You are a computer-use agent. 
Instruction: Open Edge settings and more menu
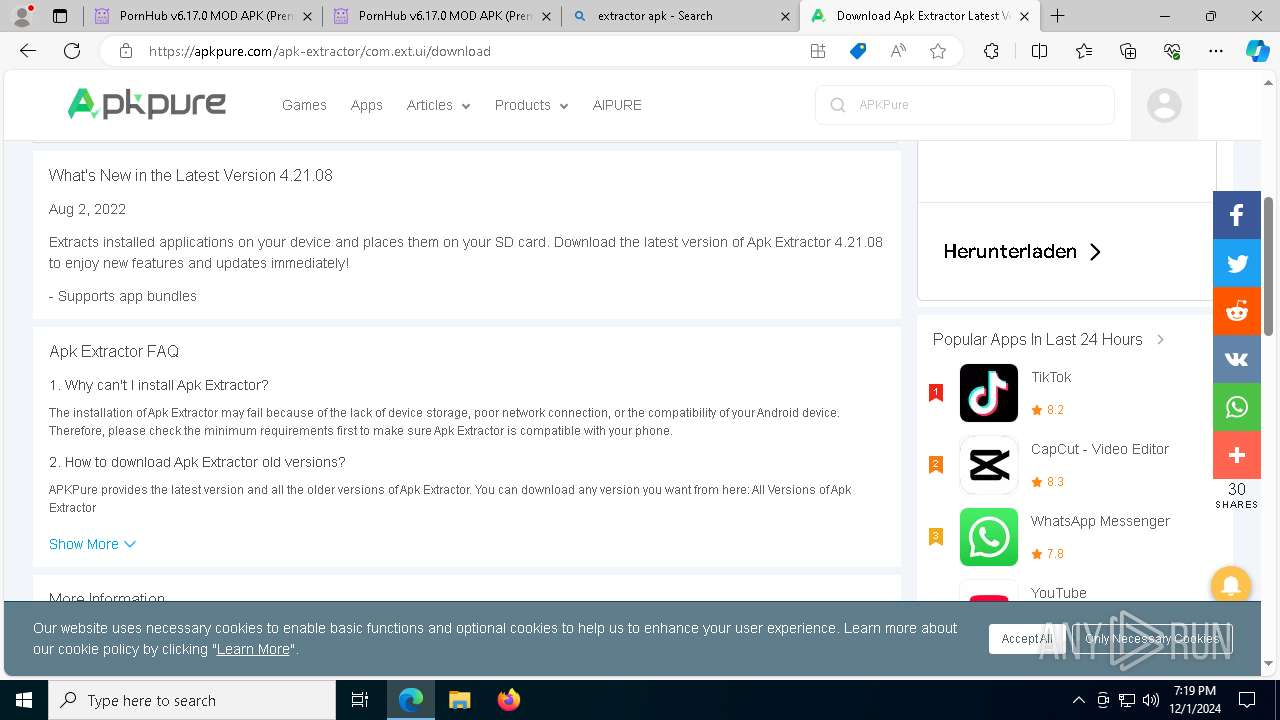click(x=1216, y=51)
